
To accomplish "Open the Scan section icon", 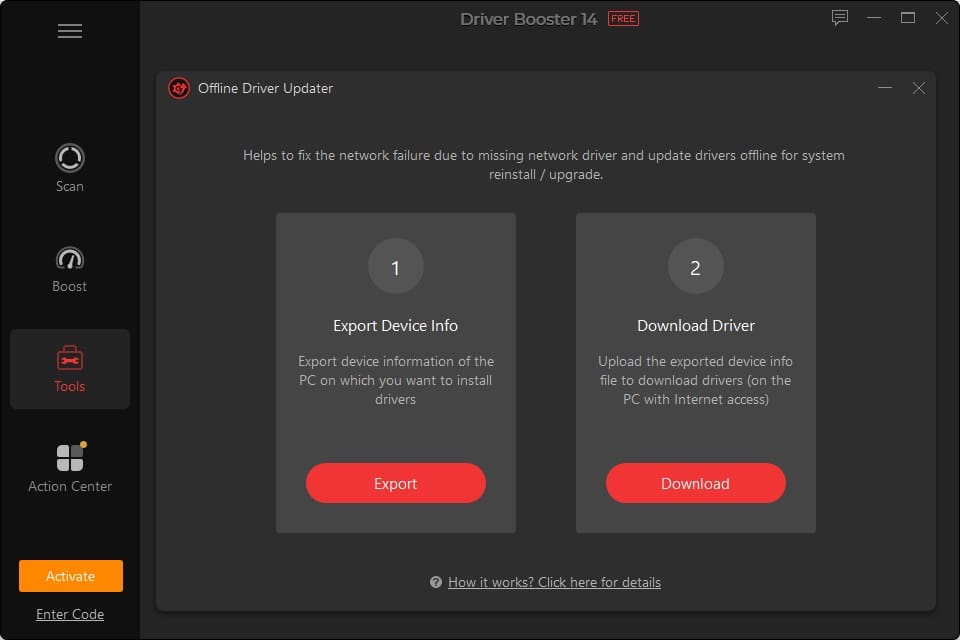I will 70,158.
